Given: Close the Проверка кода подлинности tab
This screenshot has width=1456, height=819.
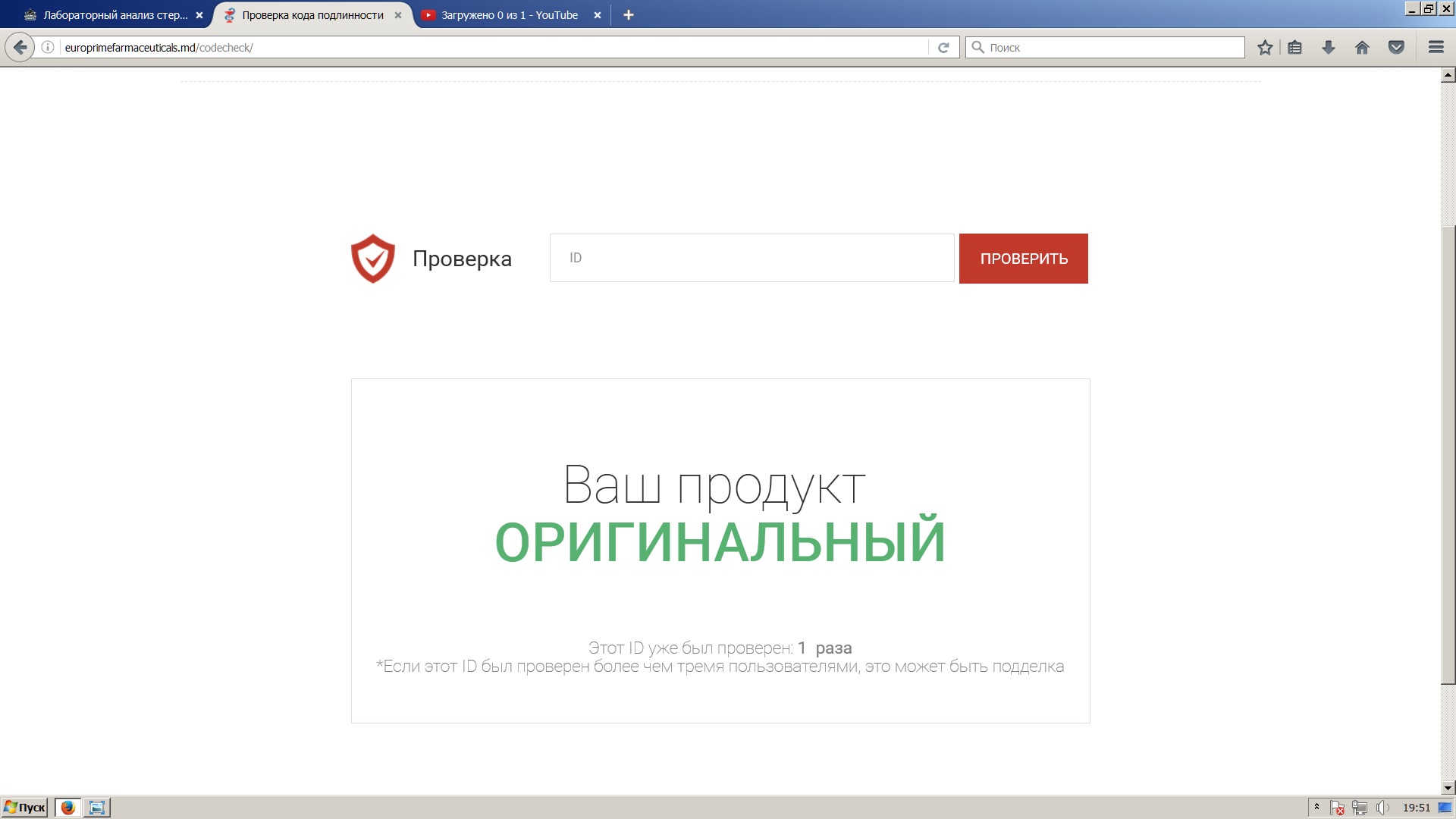Looking at the screenshot, I should click(x=398, y=15).
